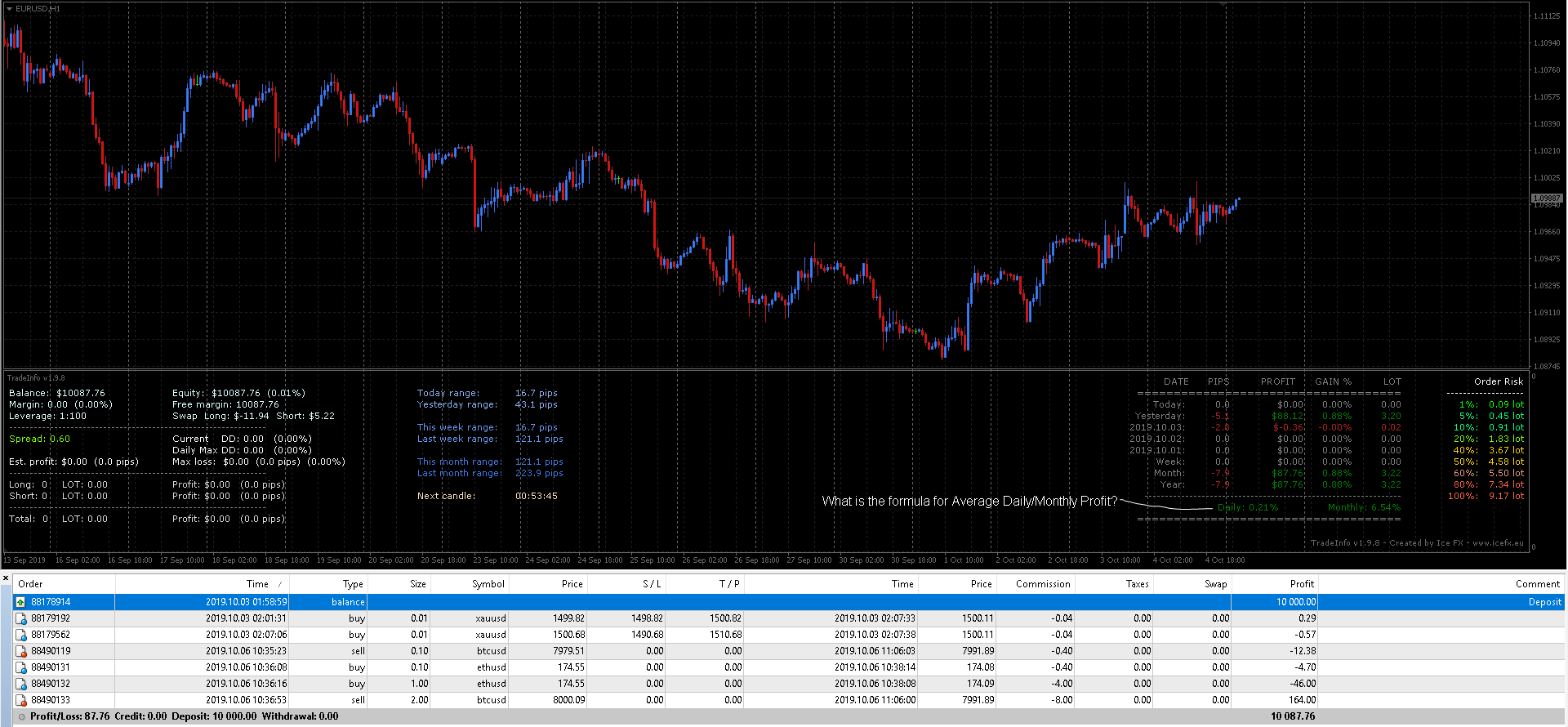
Task: Sort history by the Order column header
Action: click(x=30, y=584)
